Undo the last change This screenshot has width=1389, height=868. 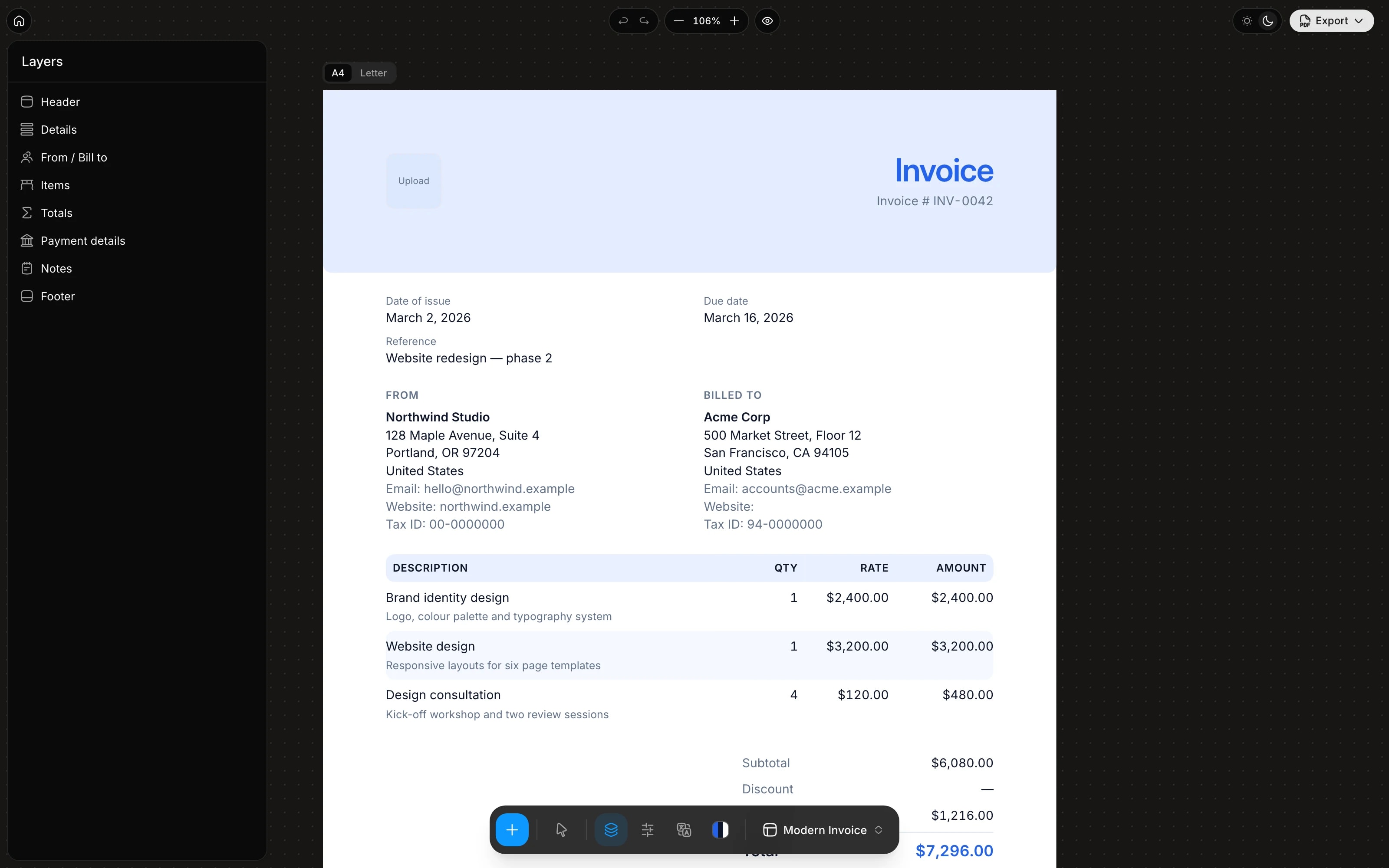coord(623,21)
